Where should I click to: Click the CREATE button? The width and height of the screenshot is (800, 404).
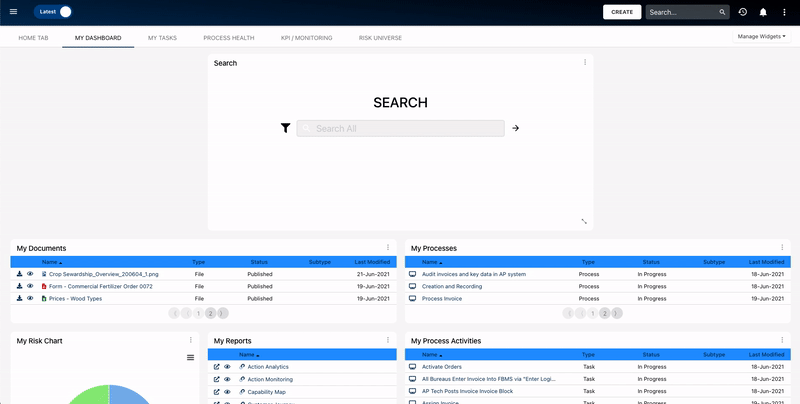coord(622,12)
